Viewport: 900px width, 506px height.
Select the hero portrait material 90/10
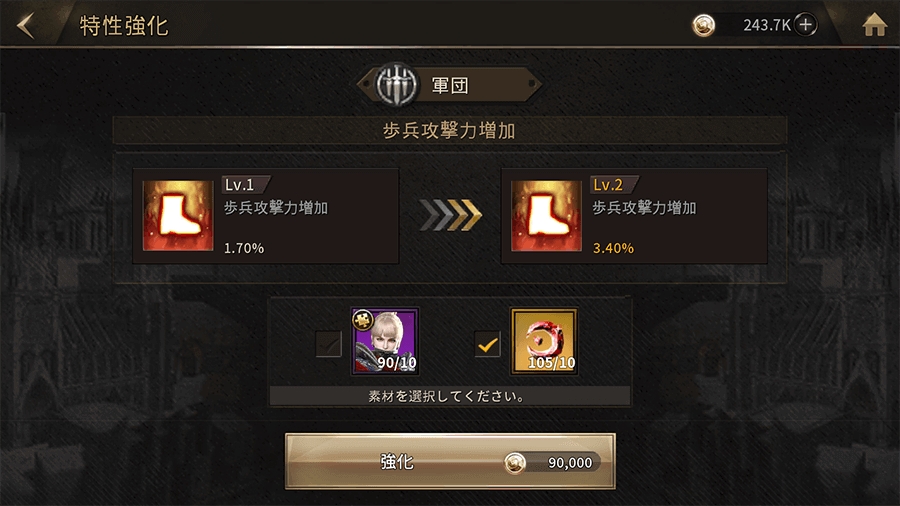pyautogui.click(x=385, y=341)
